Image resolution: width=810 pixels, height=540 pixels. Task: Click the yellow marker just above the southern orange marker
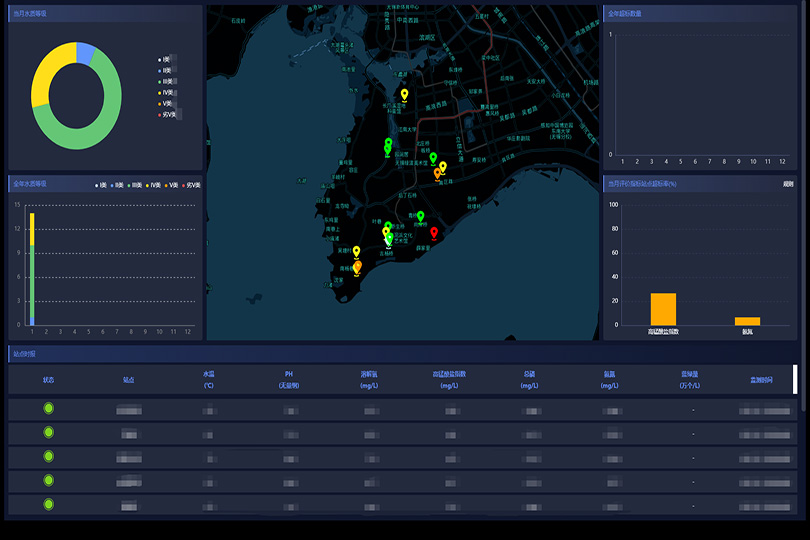[356, 252]
